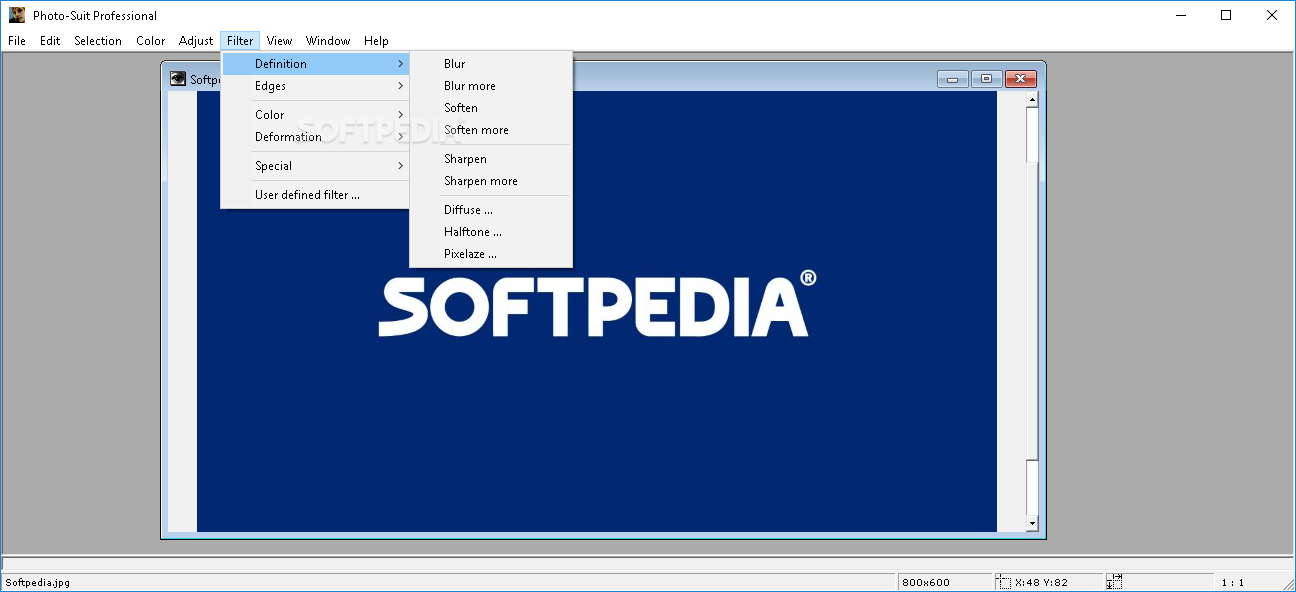Click the selection size icon in status bar

(x=1115, y=582)
